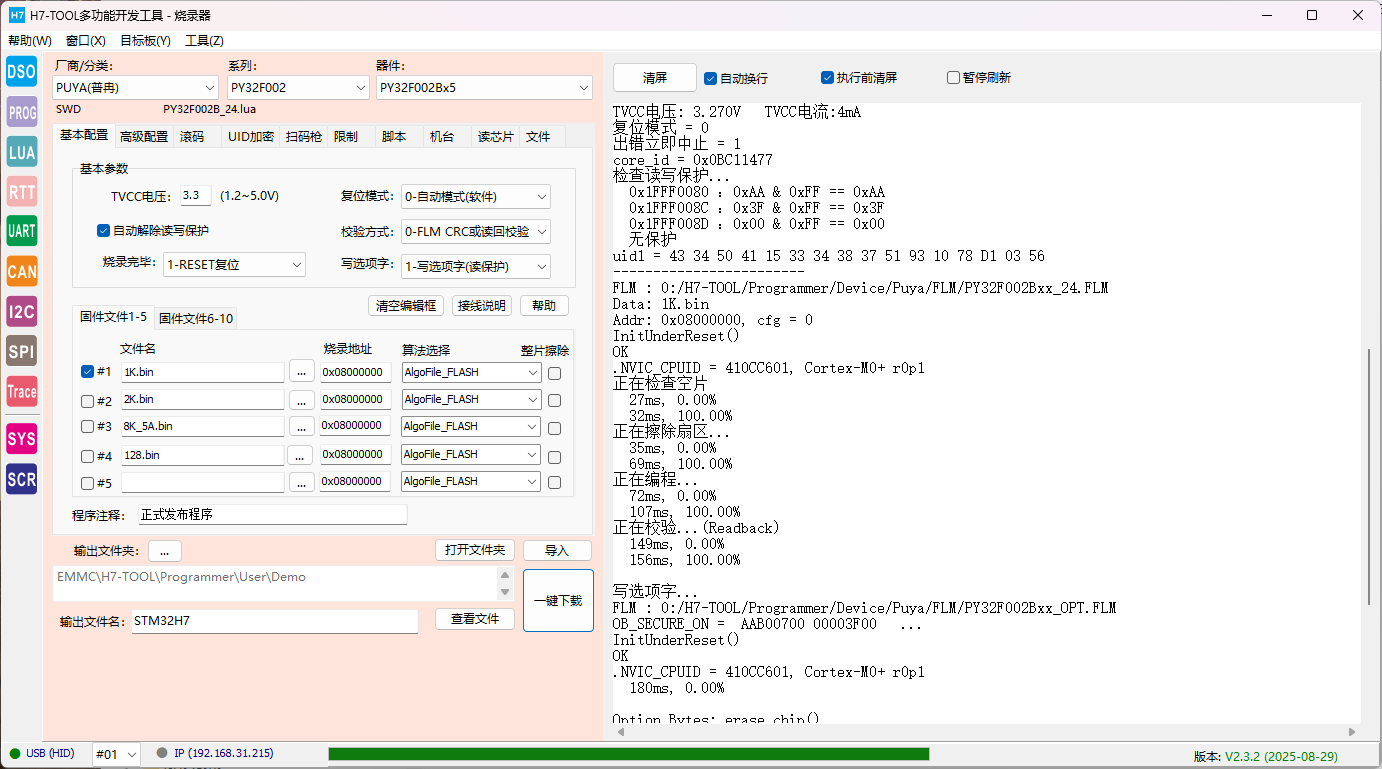Click the log horizontal scrollbar
The image size is (1382, 769).
coord(988,733)
